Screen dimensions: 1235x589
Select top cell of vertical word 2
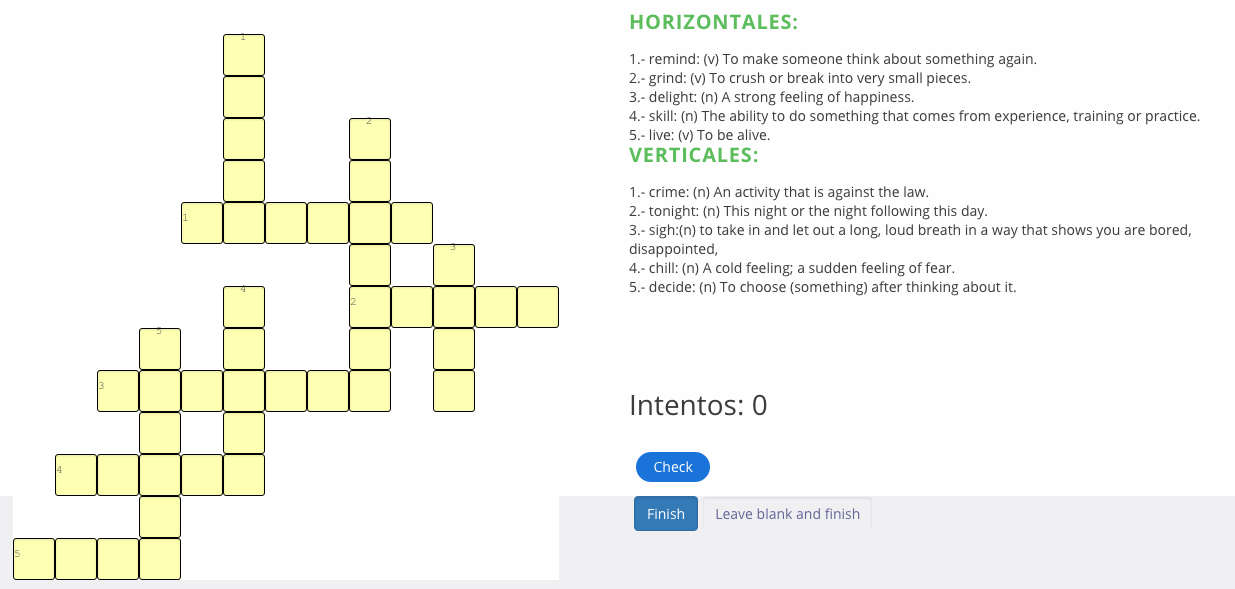[370, 139]
